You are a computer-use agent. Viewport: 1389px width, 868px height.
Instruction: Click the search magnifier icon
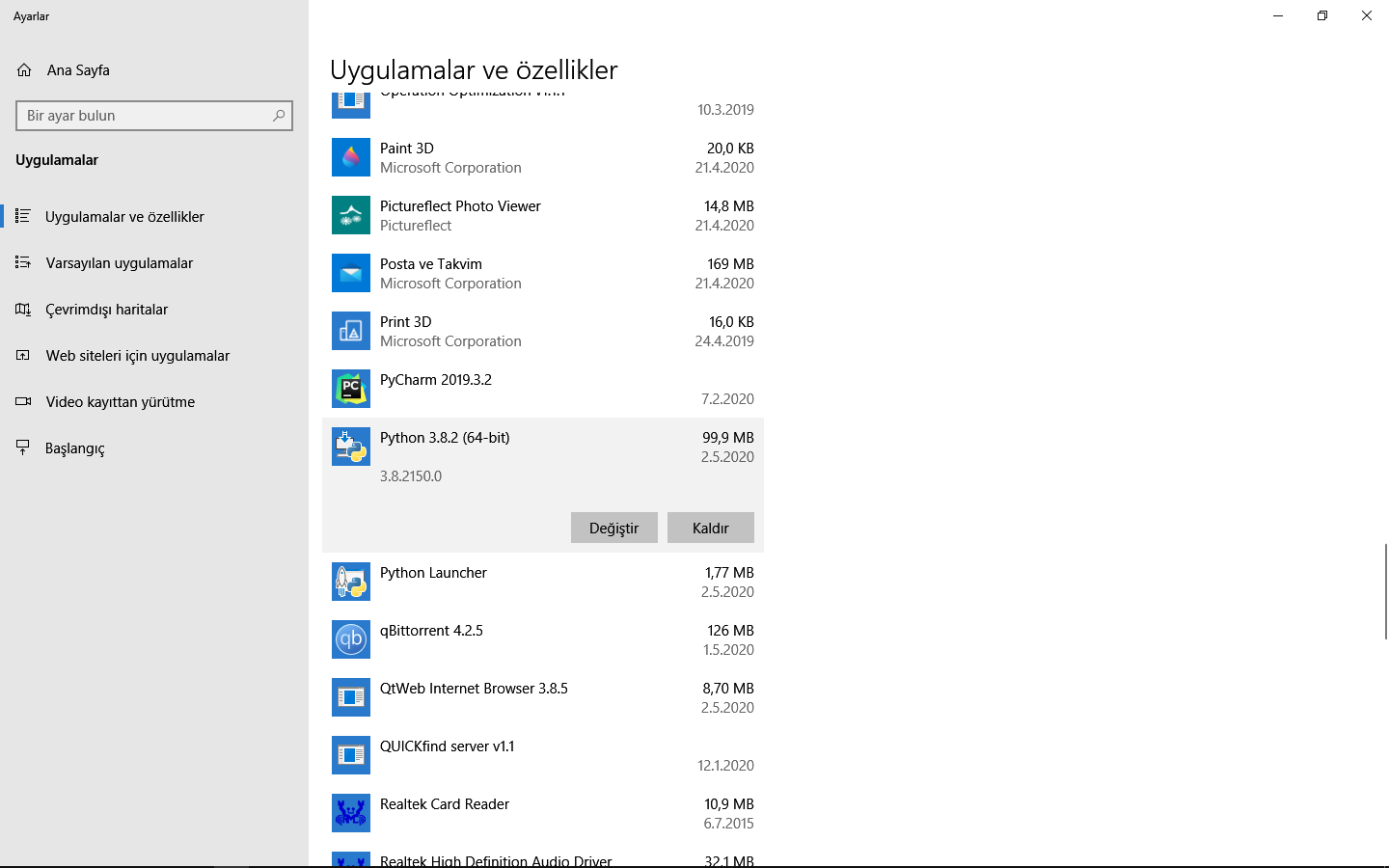pos(279,116)
